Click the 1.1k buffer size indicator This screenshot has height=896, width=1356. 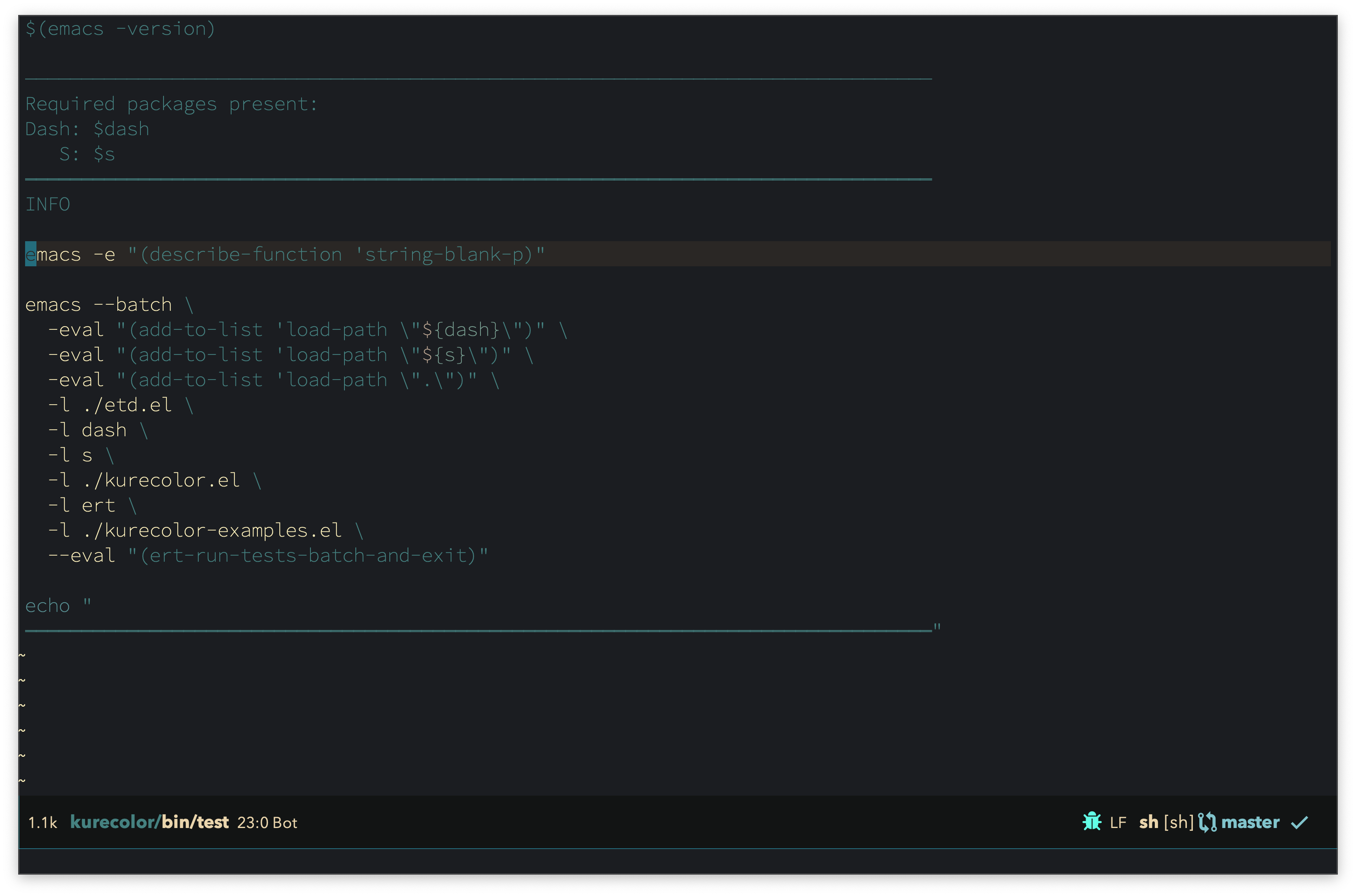pos(43,822)
